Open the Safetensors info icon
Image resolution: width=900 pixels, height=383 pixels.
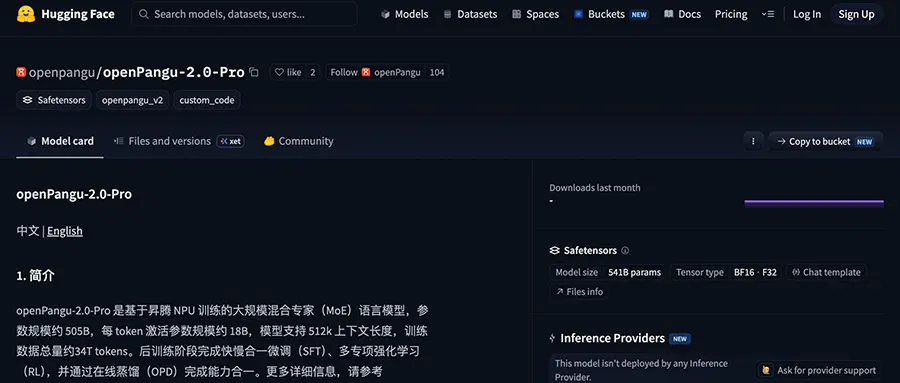tap(626, 250)
